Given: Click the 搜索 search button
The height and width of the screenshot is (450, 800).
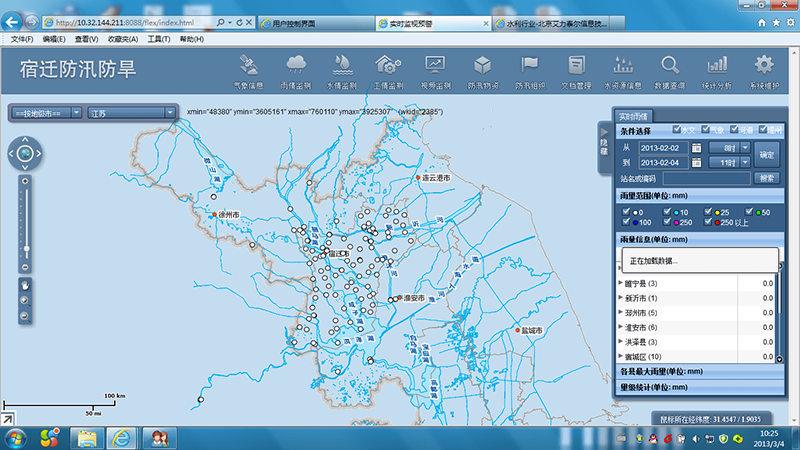Looking at the screenshot, I should (766, 178).
